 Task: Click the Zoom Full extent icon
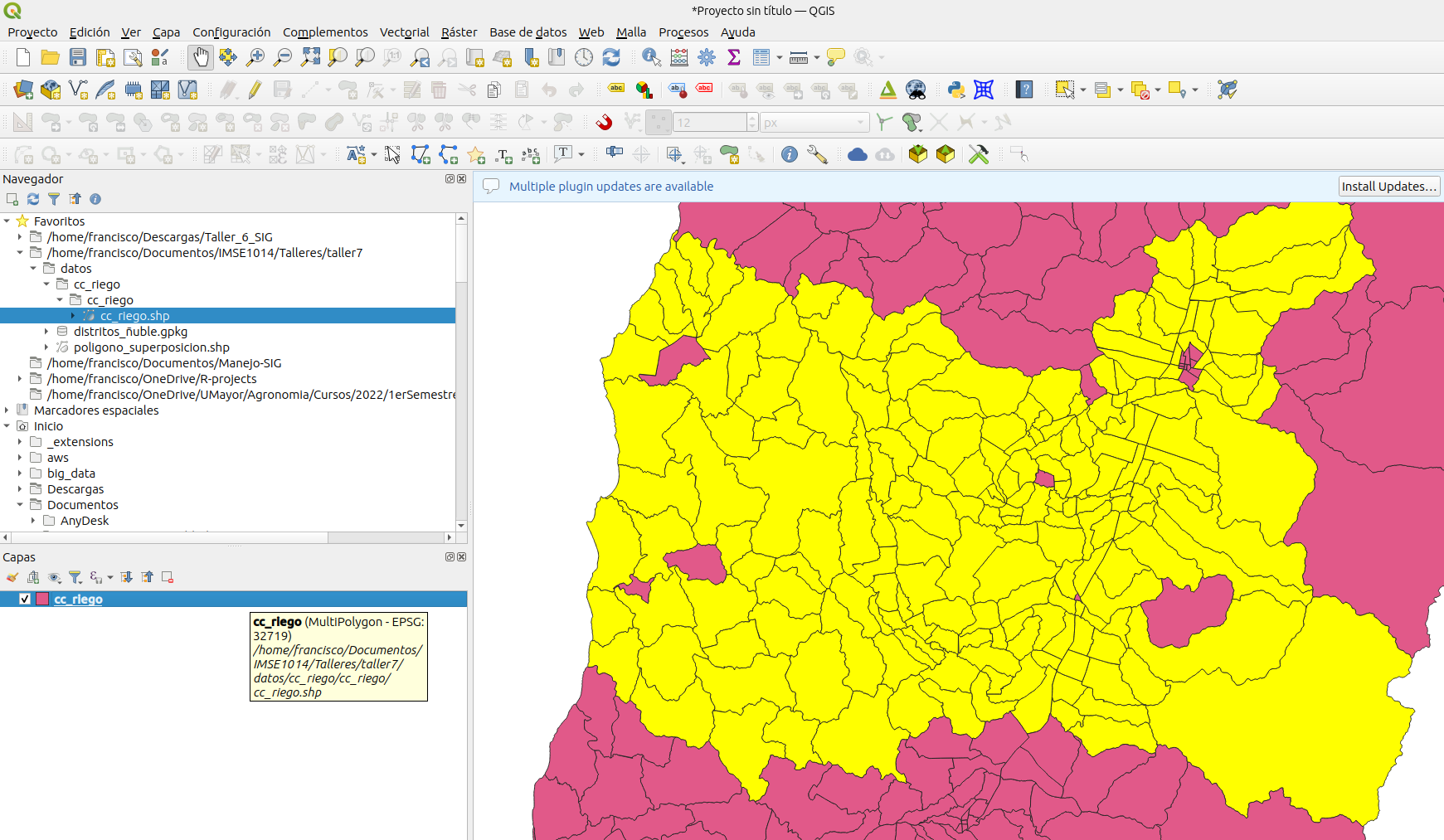pyautogui.click(x=310, y=57)
